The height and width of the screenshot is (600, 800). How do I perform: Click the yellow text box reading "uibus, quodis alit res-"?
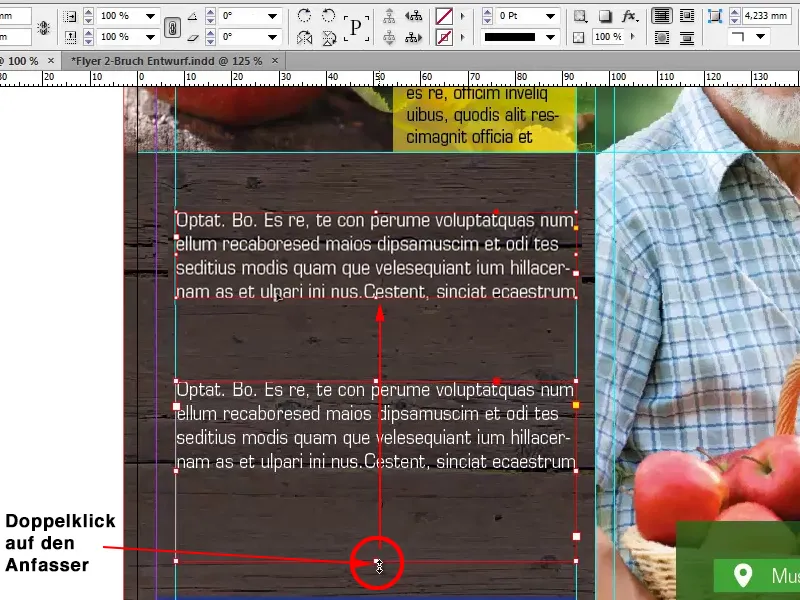pos(483,115)
